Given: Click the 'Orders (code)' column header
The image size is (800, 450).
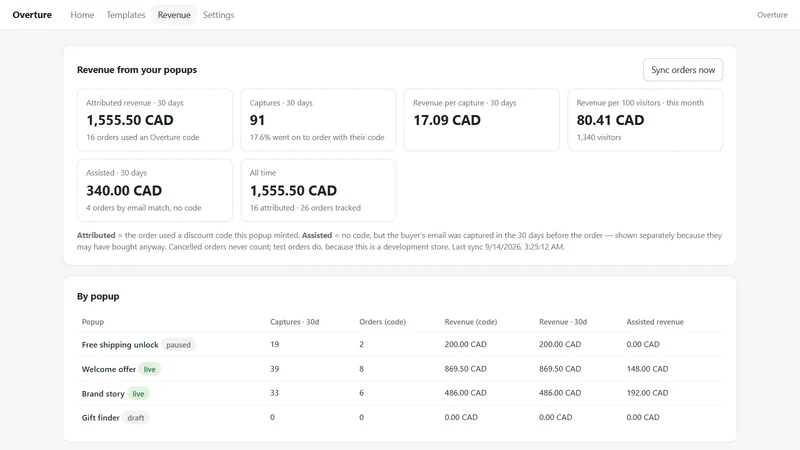Looking at the screenshot, I should click(x=382, y=322).
